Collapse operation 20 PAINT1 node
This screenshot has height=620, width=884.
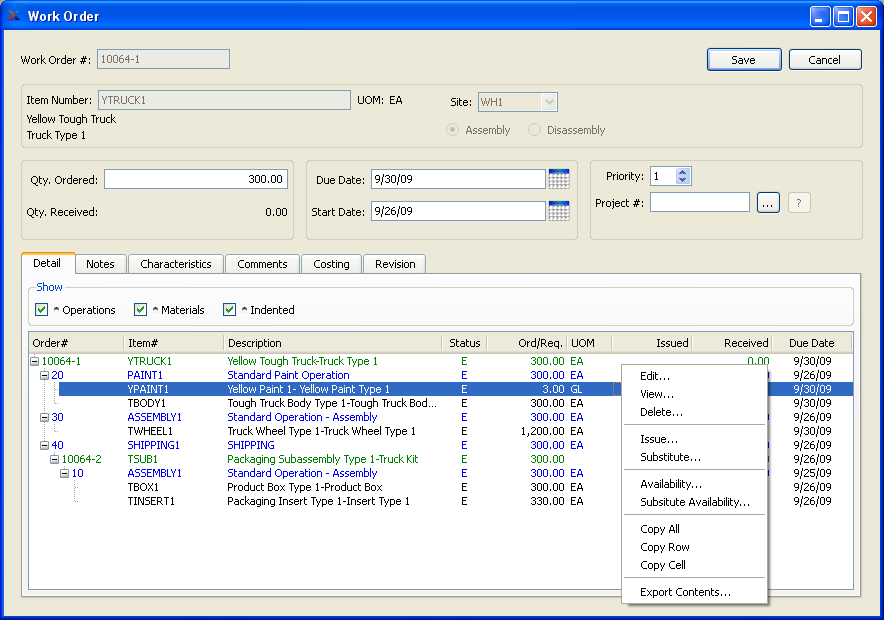[46, 375]
